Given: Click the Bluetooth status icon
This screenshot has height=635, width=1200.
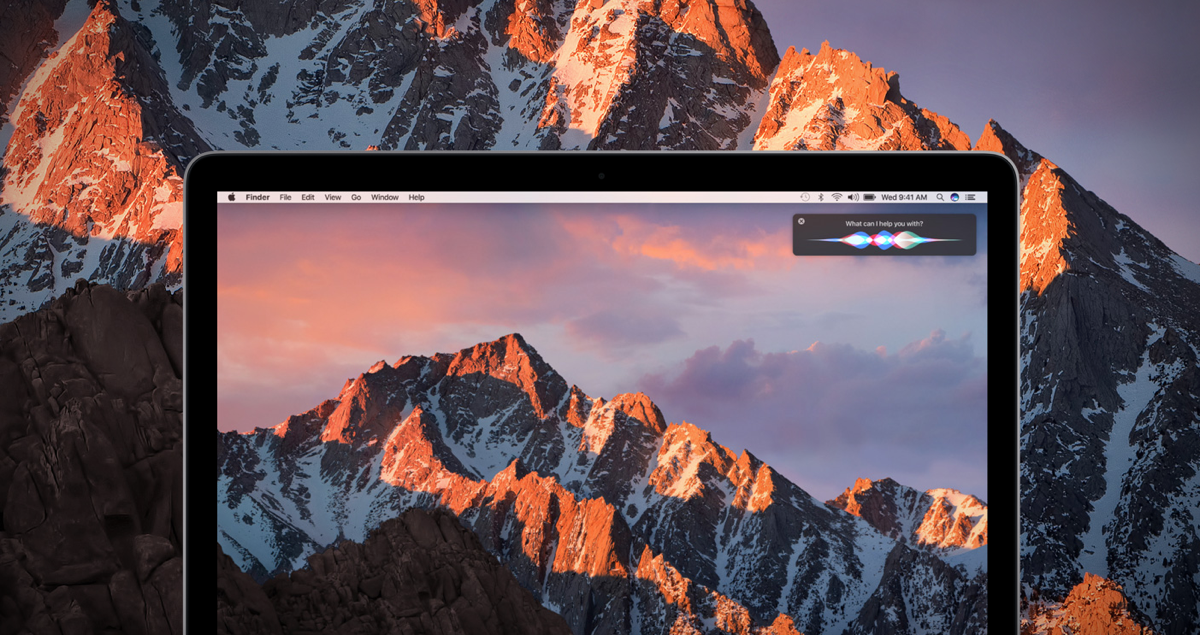Looking at the screenshot, I should point(821,197).
